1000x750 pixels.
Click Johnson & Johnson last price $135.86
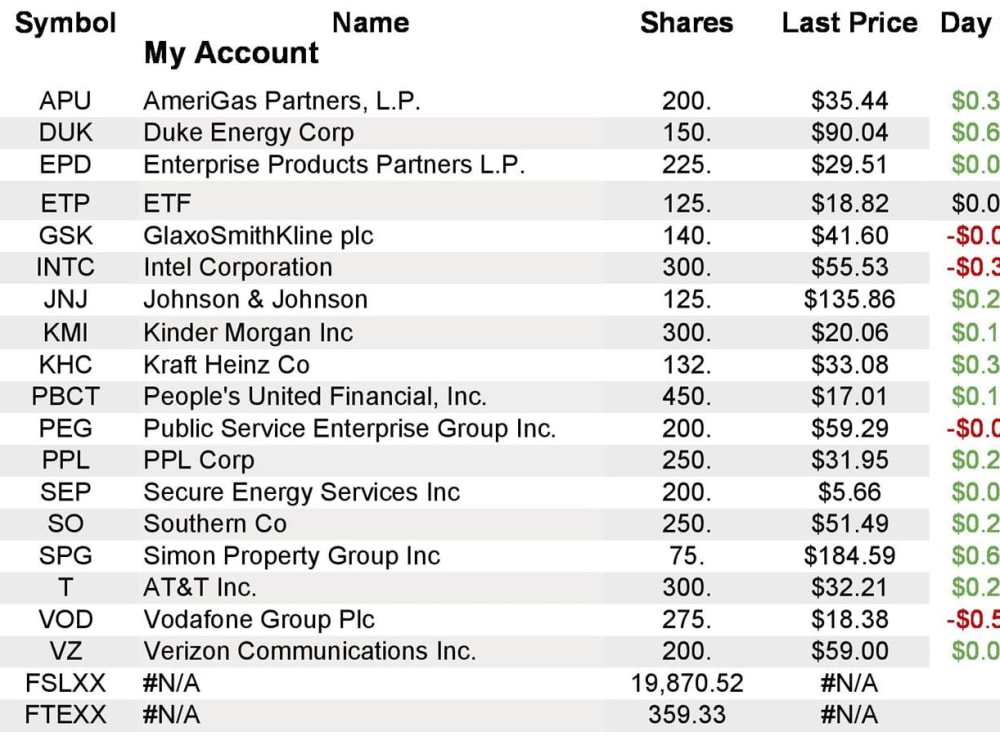pyautogui.click(x=849, y=300)
